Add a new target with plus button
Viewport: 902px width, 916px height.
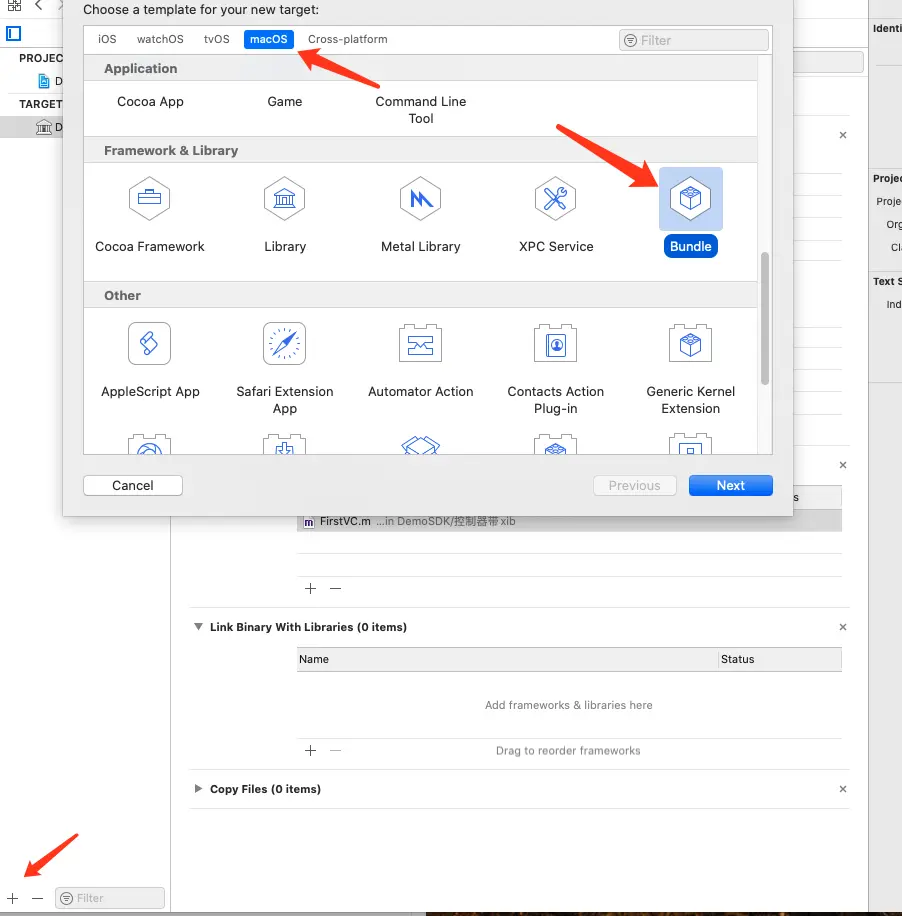point(13,898)
